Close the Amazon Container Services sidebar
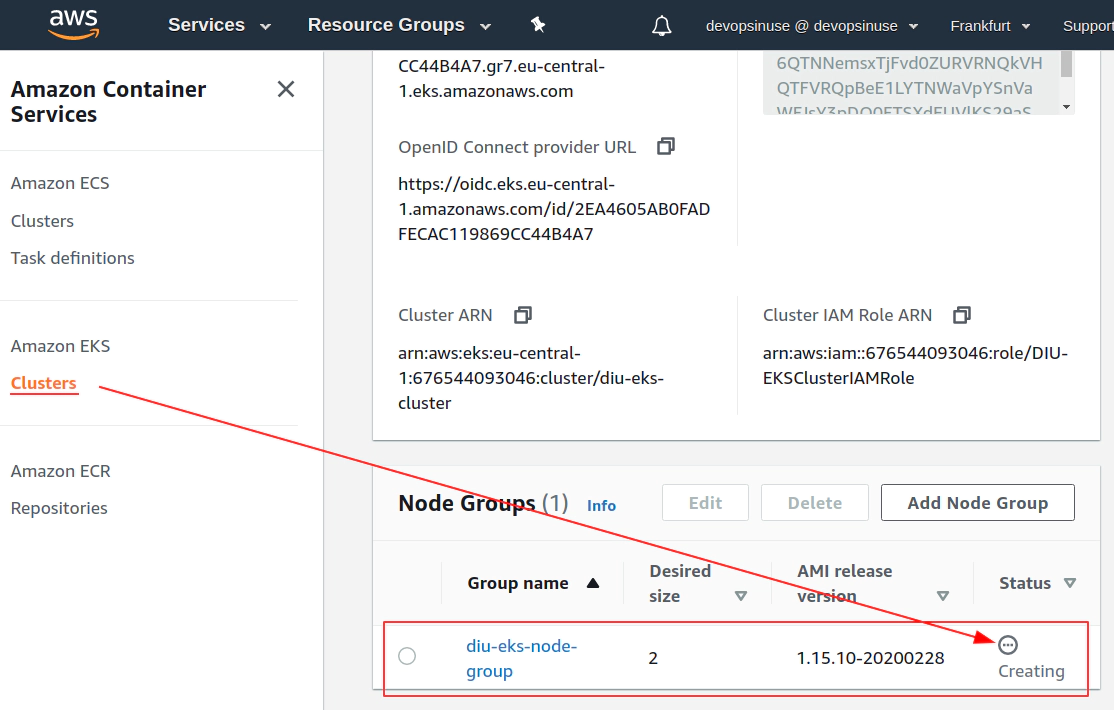The height and width of the screenshot is (710, 1114). pyautogui.click(x=286, y=89)
